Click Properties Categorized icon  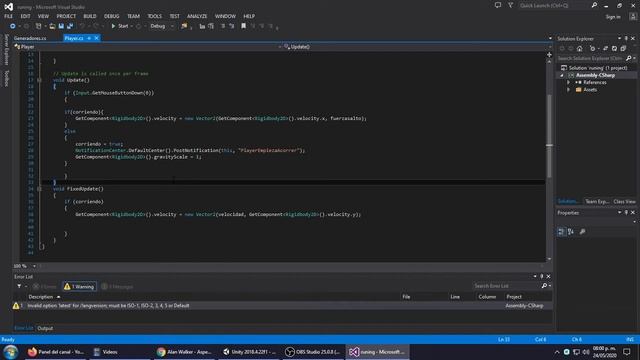pyautogui.click(x=562, y=232)
